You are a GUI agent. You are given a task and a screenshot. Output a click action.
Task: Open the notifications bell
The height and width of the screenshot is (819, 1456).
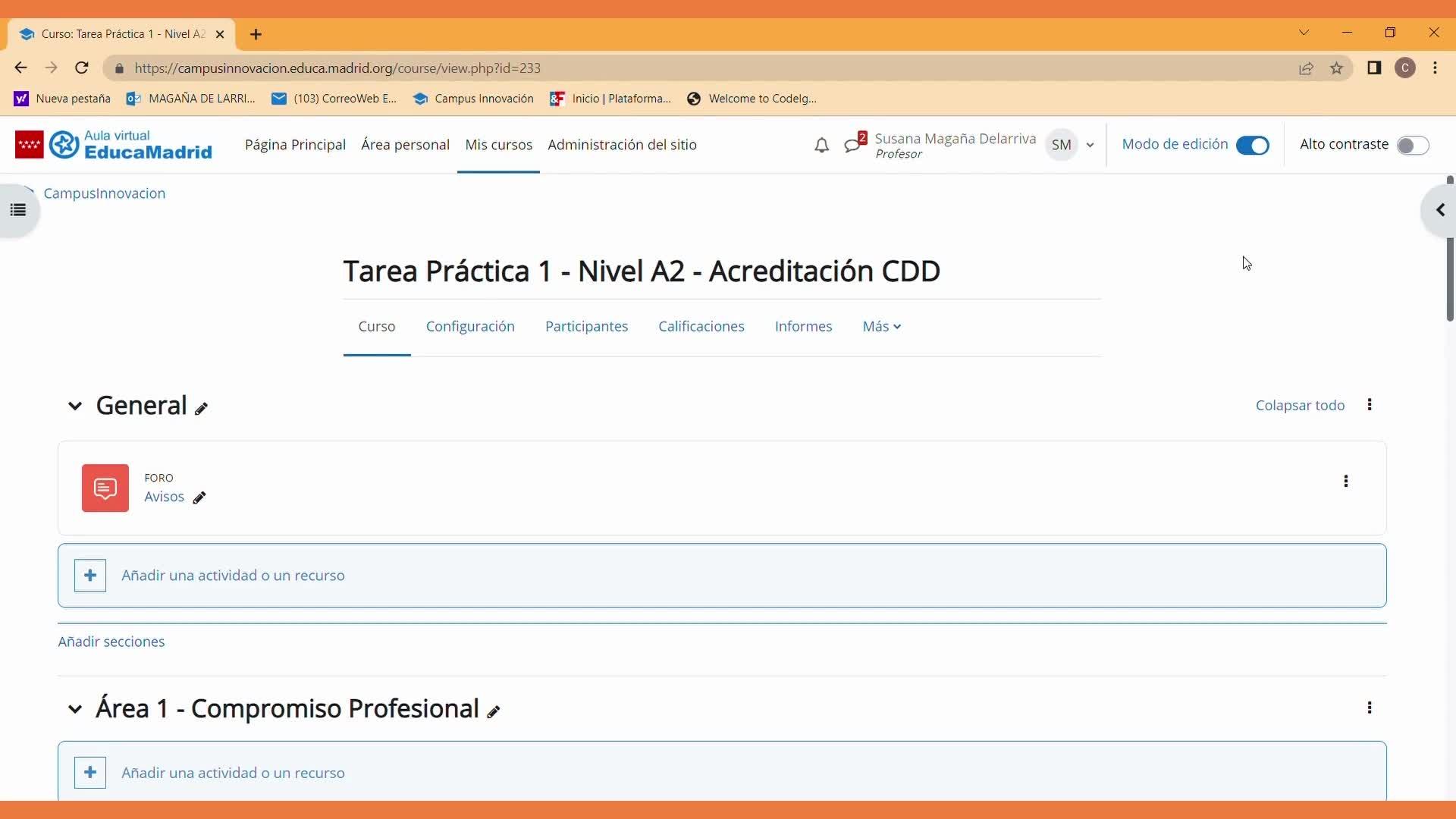pos(821,145)
